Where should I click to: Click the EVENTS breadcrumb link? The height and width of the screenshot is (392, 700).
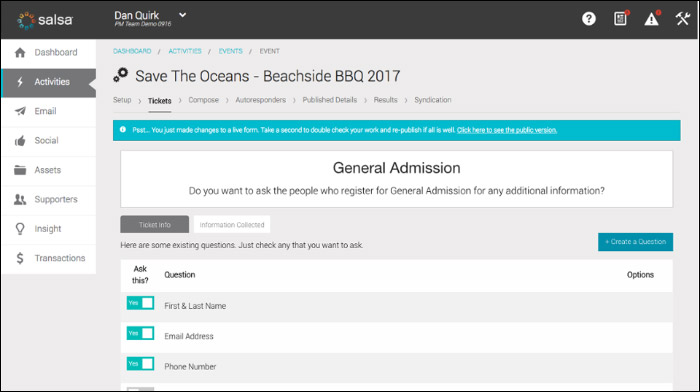click(230, 51)
